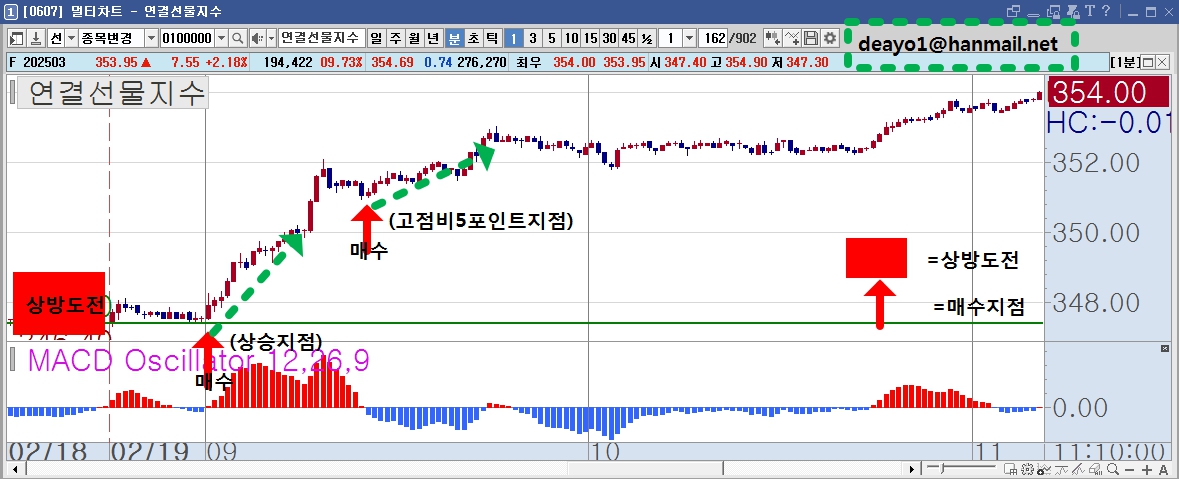Click the MACD Oscillator 12,26,9 label
Image resolution: width=1179 pixels, height=479 pixels.
click(199, 361)
